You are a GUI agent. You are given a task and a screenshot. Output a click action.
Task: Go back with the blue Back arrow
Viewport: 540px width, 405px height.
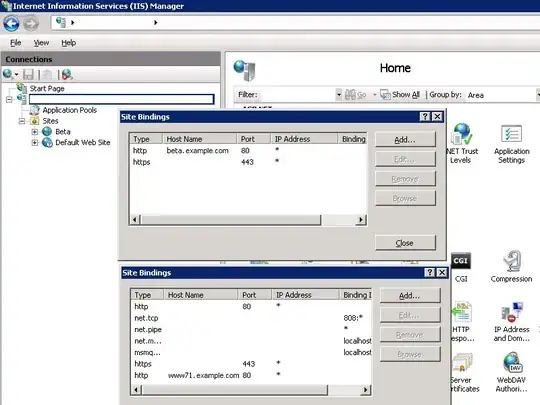coord(11,24)
